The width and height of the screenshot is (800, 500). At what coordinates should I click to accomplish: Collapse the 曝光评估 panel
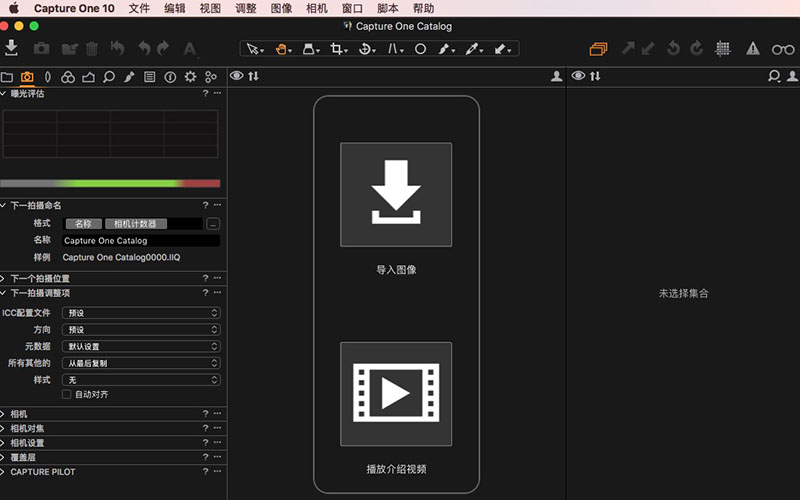click(3, 93)
